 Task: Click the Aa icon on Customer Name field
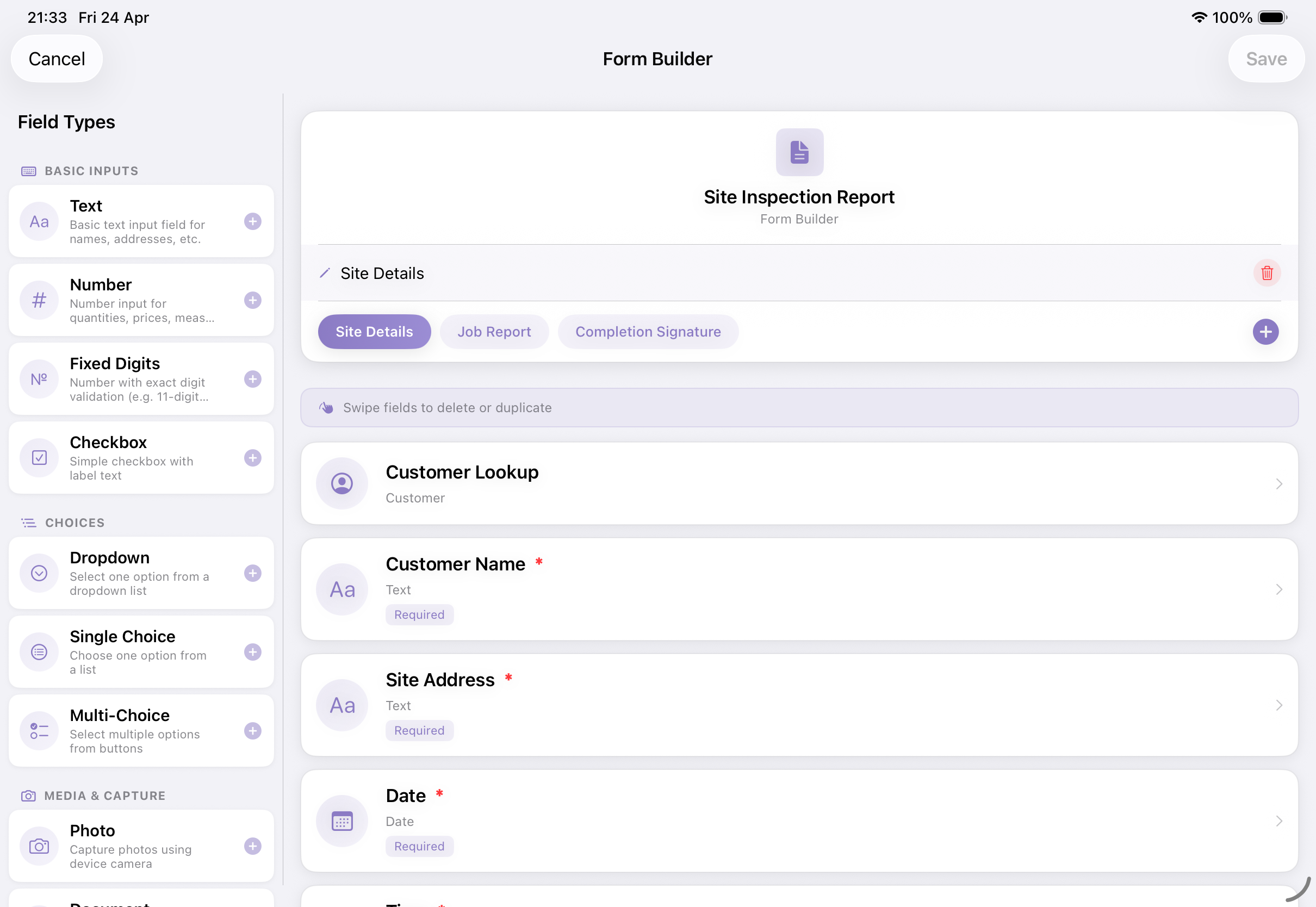(342, 589)
